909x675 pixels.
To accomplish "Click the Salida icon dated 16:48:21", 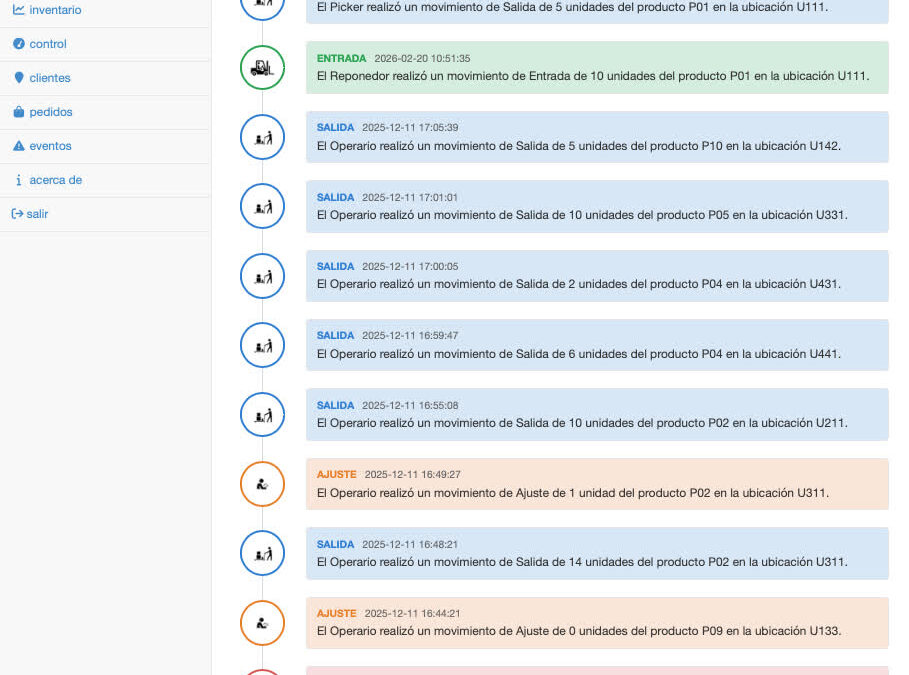I will click(262, 553).
